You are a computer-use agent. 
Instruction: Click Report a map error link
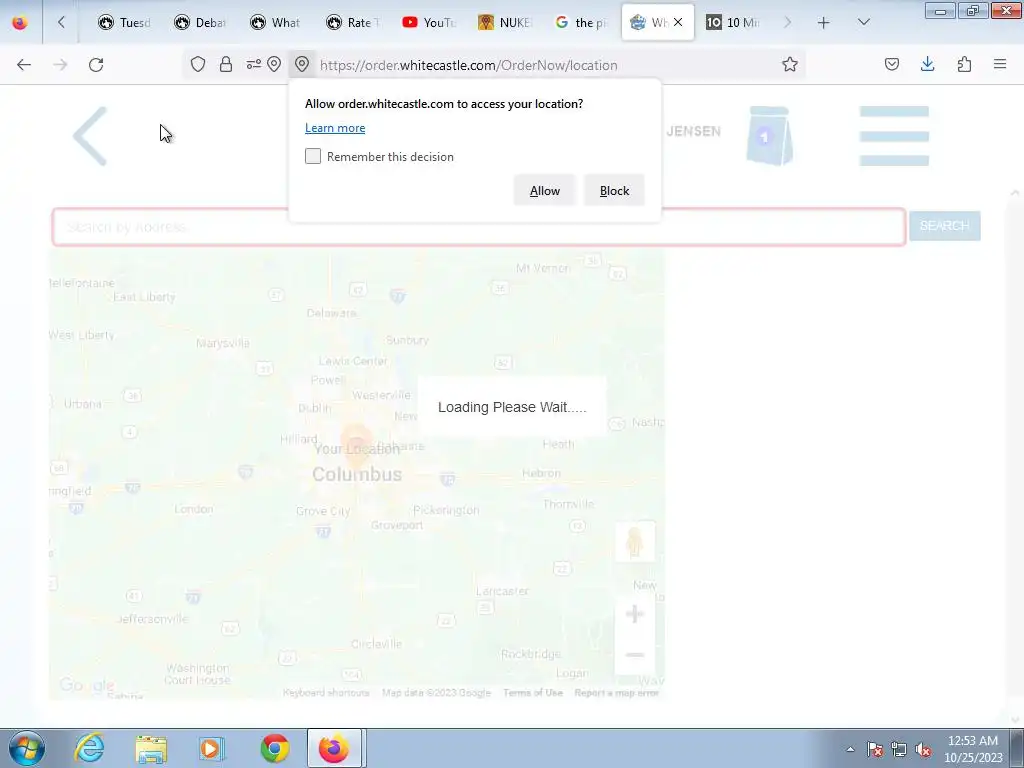[616, 693]
